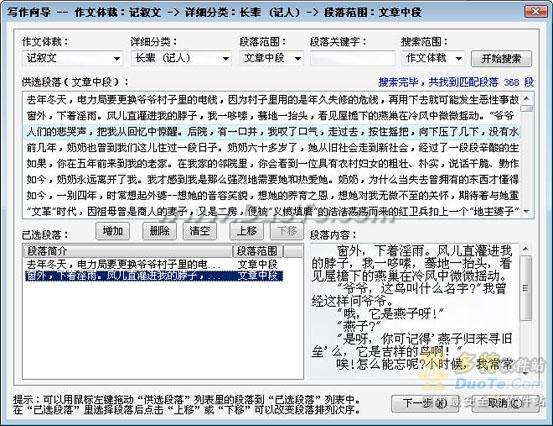Select highlighted chosen row 窗外，下着淫雨 in 已选段落
Image resolution: width=553 pixels, height=426 pixels.
tap(154, 276)
